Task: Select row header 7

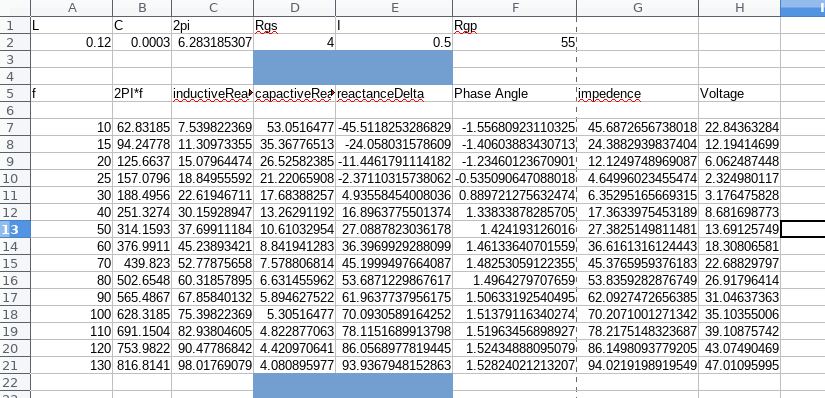Action: pos(15,127)
